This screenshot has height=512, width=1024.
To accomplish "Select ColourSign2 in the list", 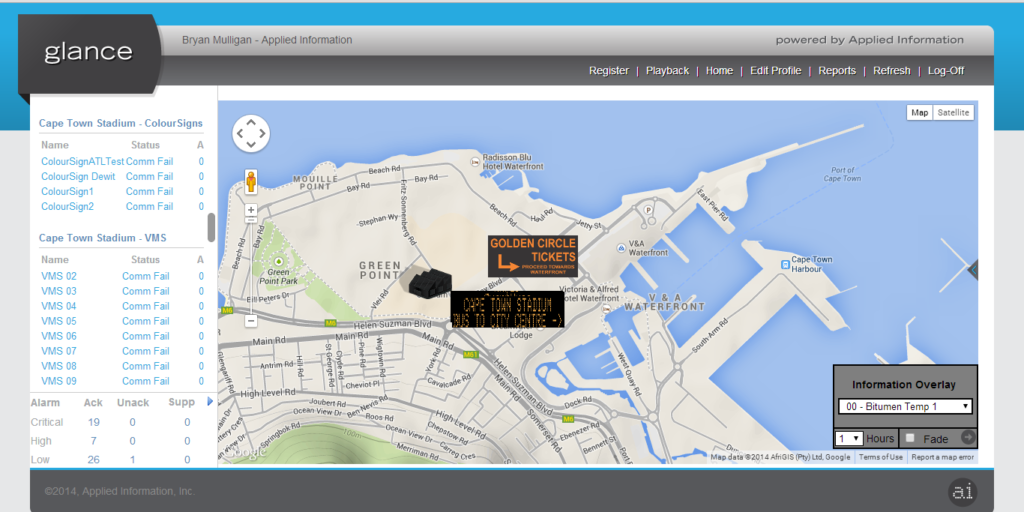I will [x=67, y=206].
